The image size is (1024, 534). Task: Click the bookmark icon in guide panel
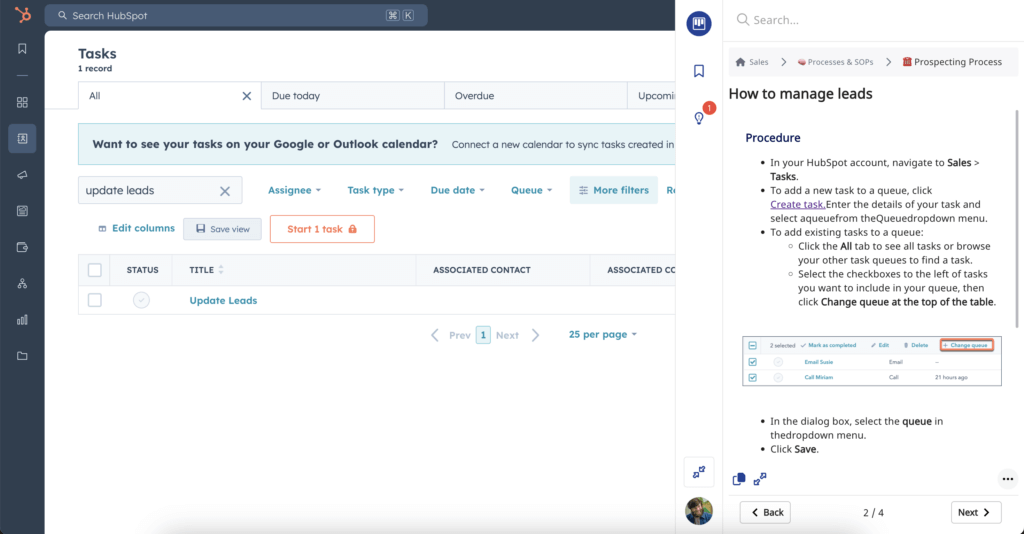[x=699, y=71]
